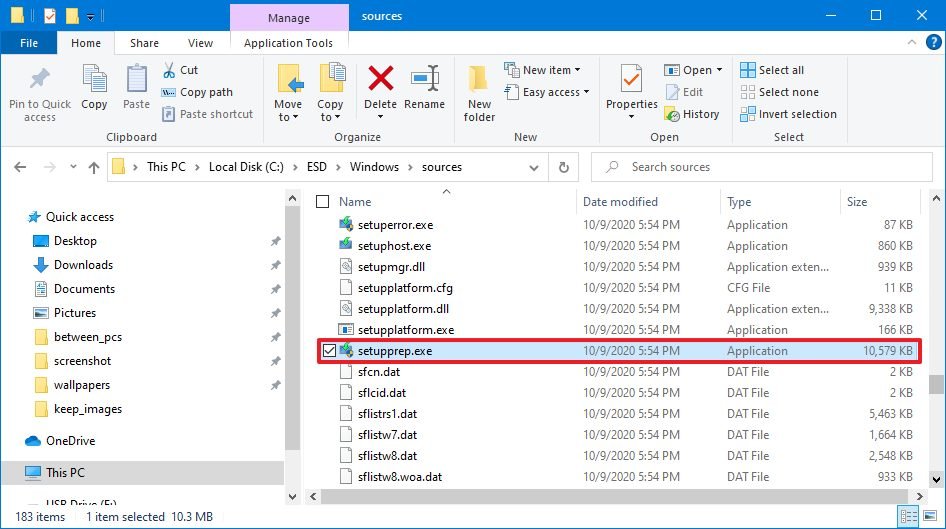This screenshot has width=946, height=529.
Task: Click the navigation pane scrollbar thumb
Action: point(292,329)
